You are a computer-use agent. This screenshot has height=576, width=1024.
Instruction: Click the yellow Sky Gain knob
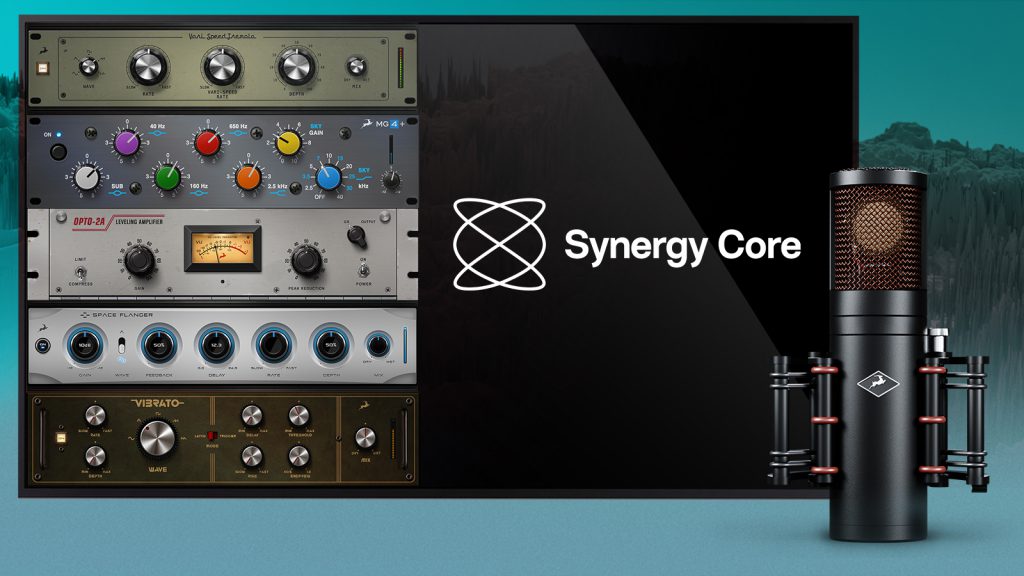point(288,143)
